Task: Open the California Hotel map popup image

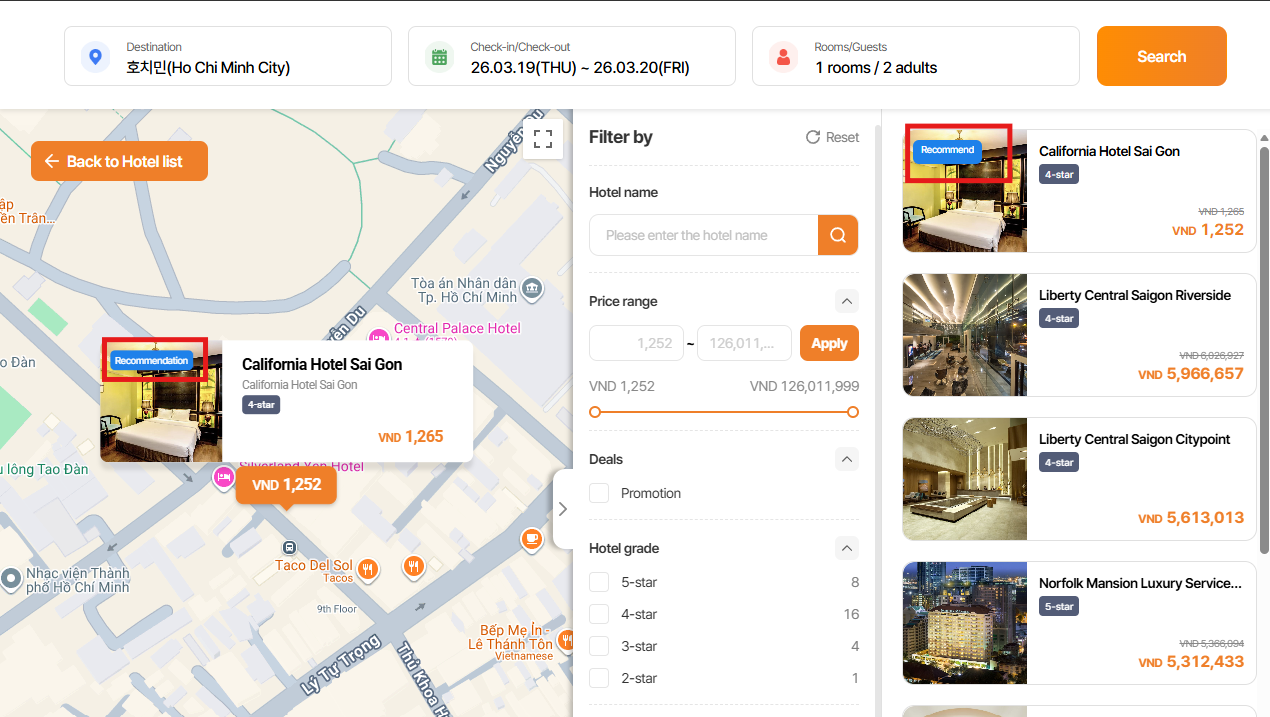Action: coord(161,401)
